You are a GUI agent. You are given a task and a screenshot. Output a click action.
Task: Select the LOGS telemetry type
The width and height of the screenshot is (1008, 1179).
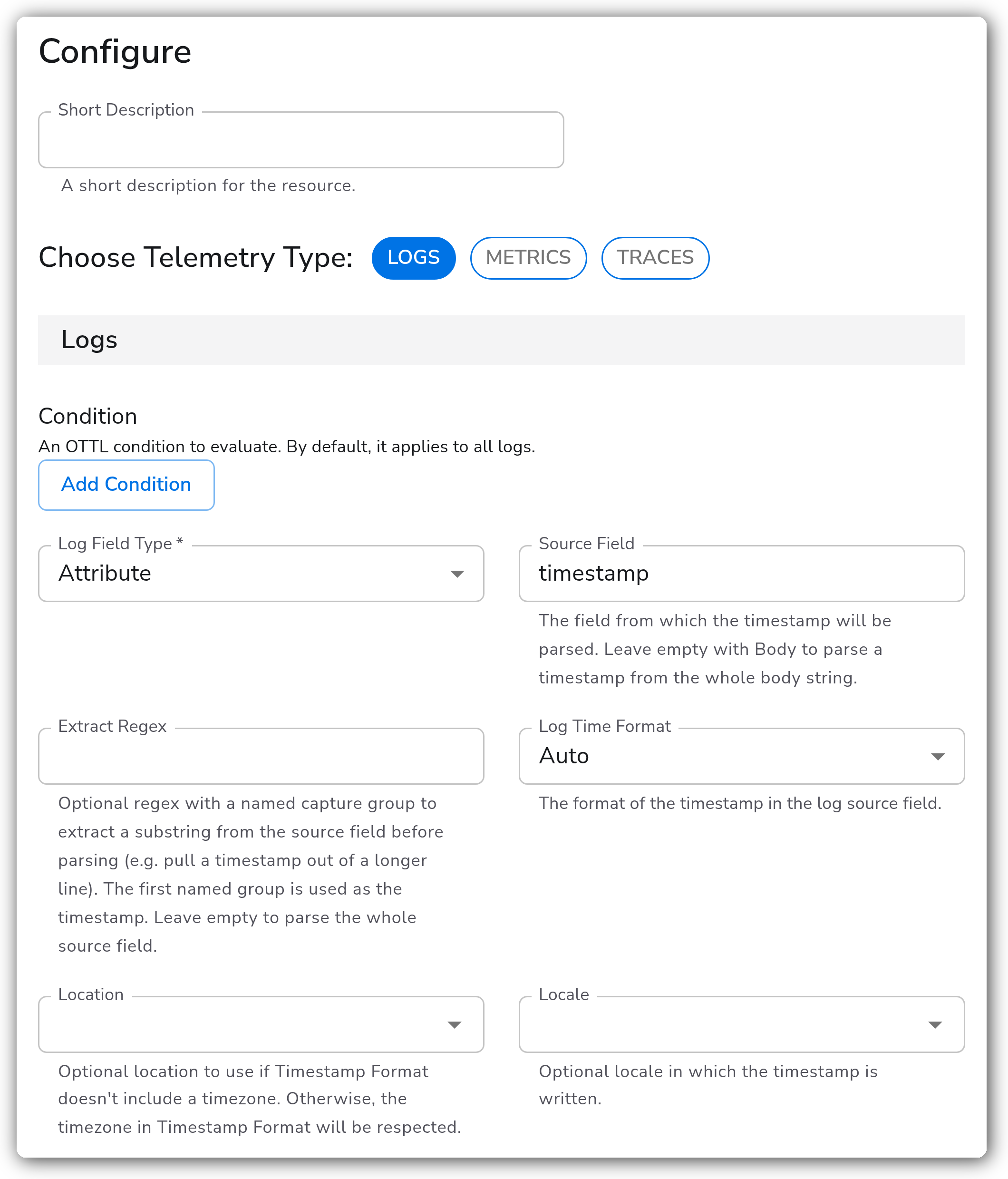414,258
